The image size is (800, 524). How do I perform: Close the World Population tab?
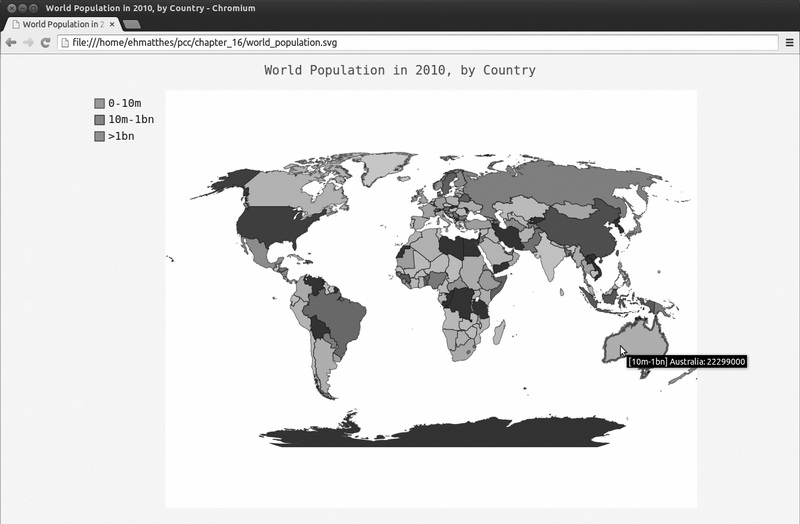[112, 24]
